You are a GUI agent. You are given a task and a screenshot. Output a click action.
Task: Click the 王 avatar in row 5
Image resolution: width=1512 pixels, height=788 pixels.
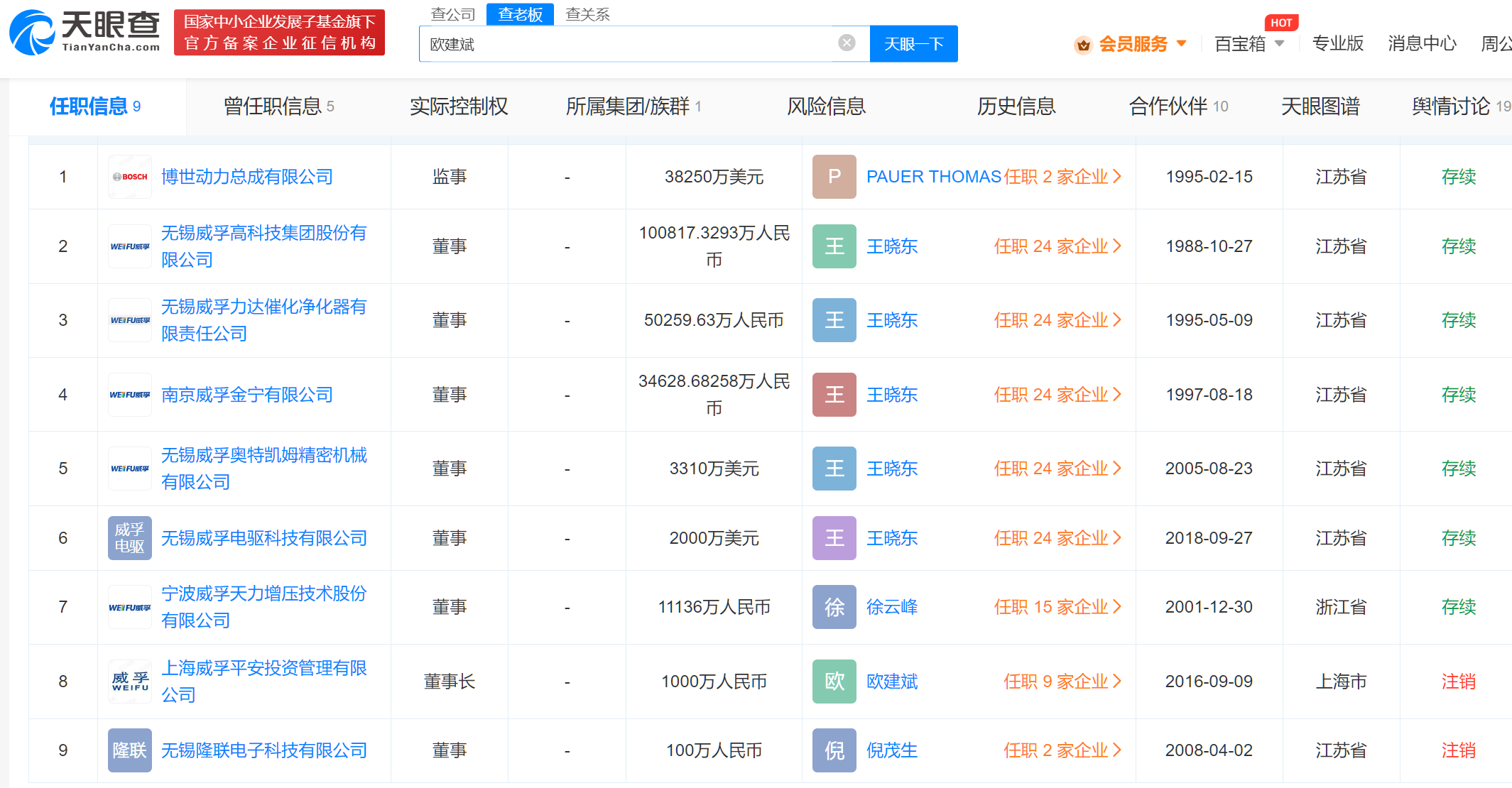834,469
